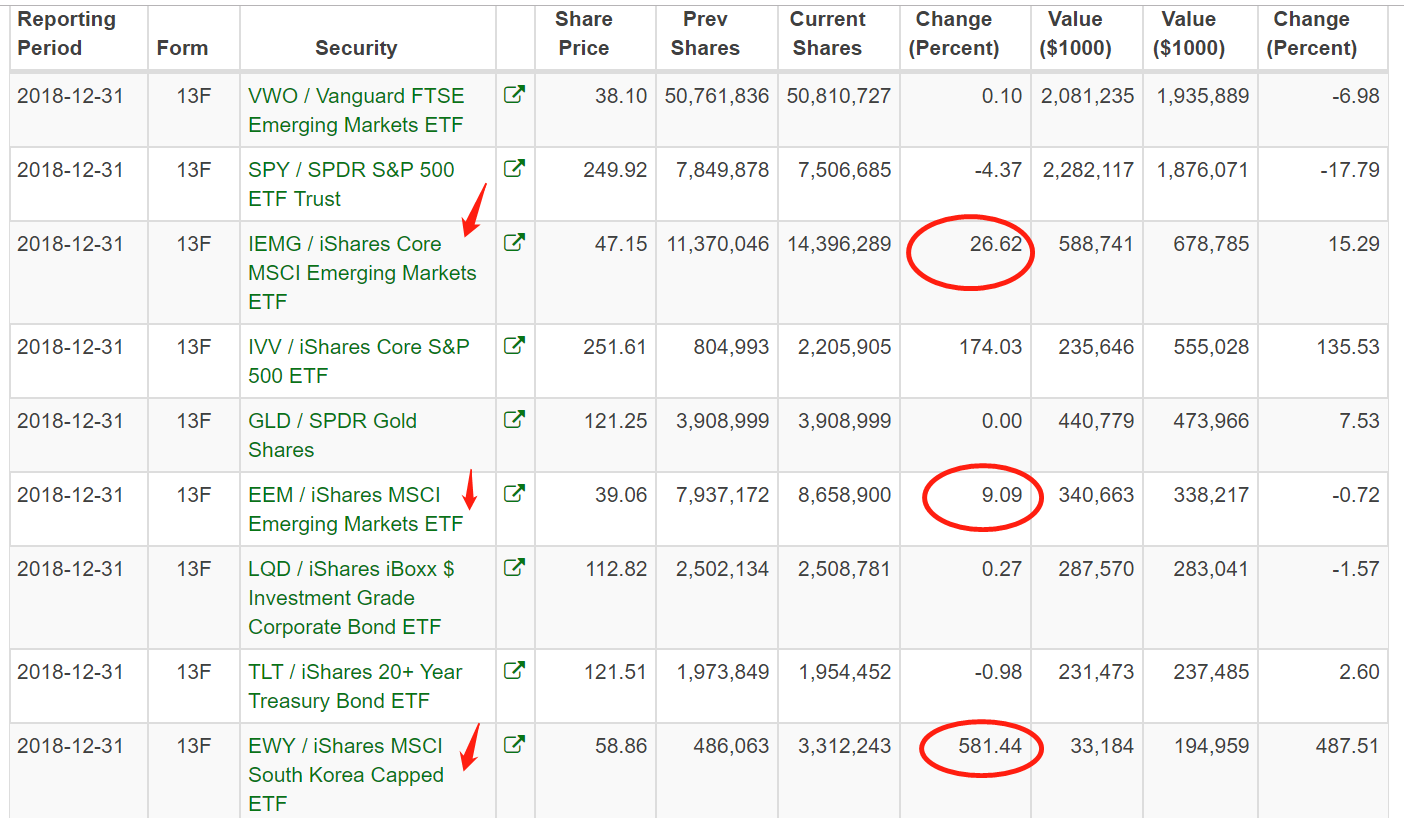Open external link icon for EWY
This screenshot has height=818, width=1404.
[x=514, y=746]
